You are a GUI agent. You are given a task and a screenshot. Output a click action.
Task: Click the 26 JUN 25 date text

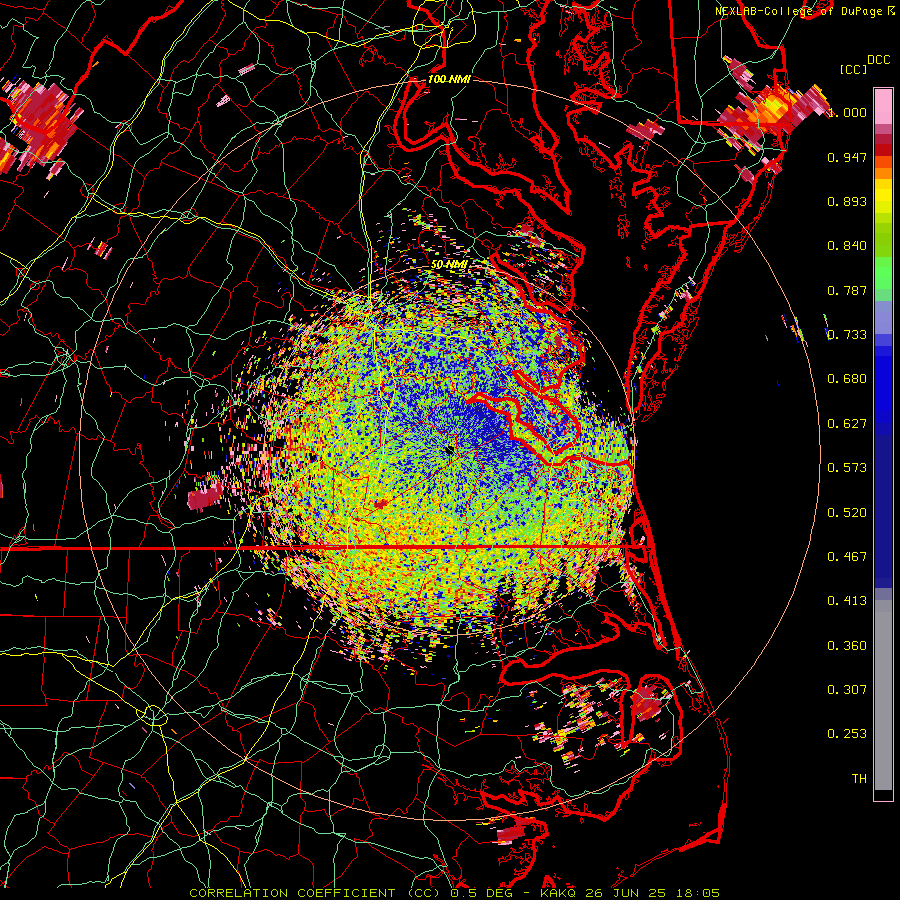pyautogui.click(x=625, y=893)
